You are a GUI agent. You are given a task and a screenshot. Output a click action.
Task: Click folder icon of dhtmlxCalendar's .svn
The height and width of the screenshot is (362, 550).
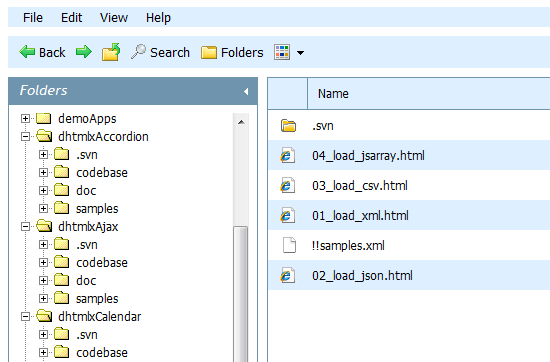(x=62, y=334)
